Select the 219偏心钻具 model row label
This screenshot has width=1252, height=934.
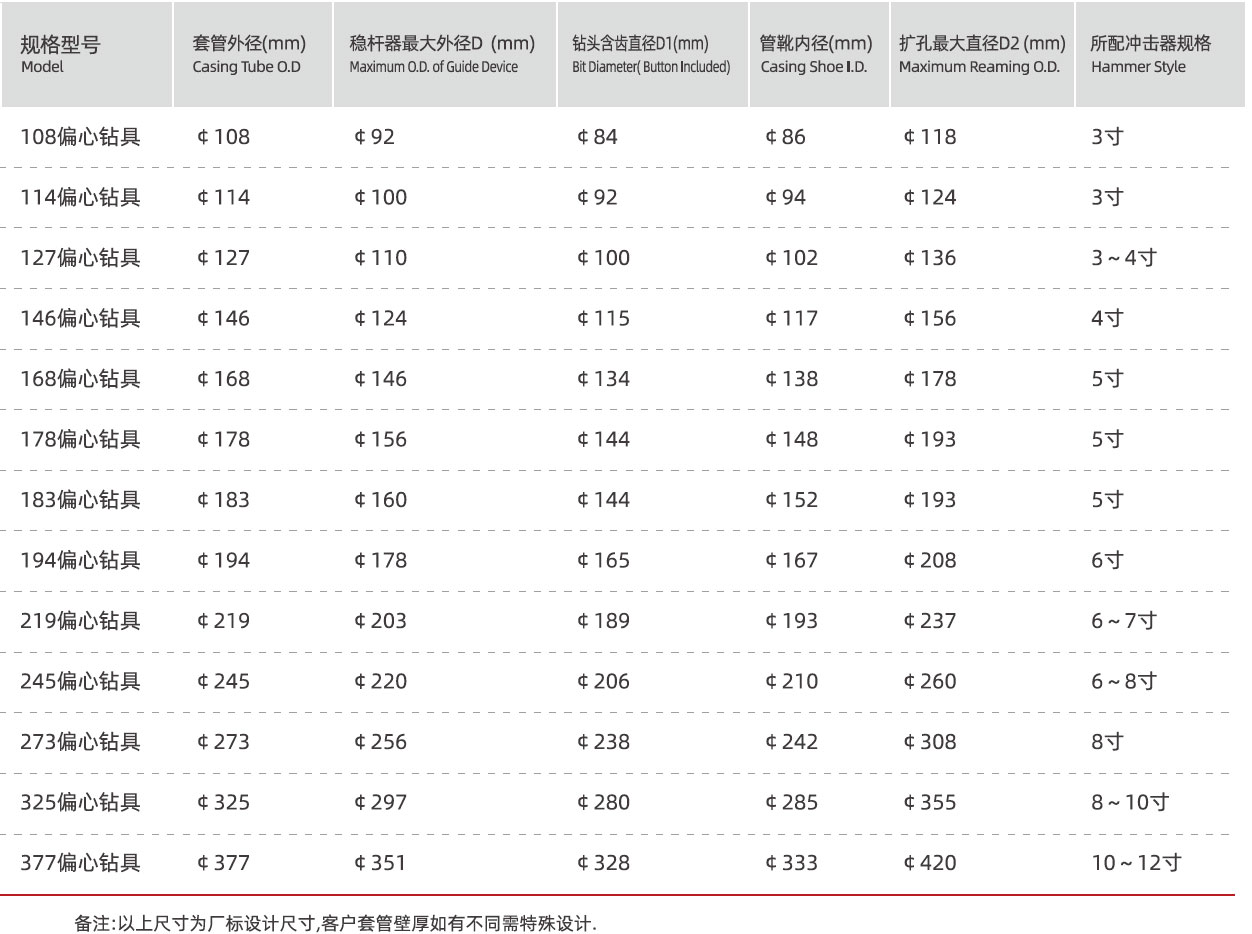tap(80, 621)
